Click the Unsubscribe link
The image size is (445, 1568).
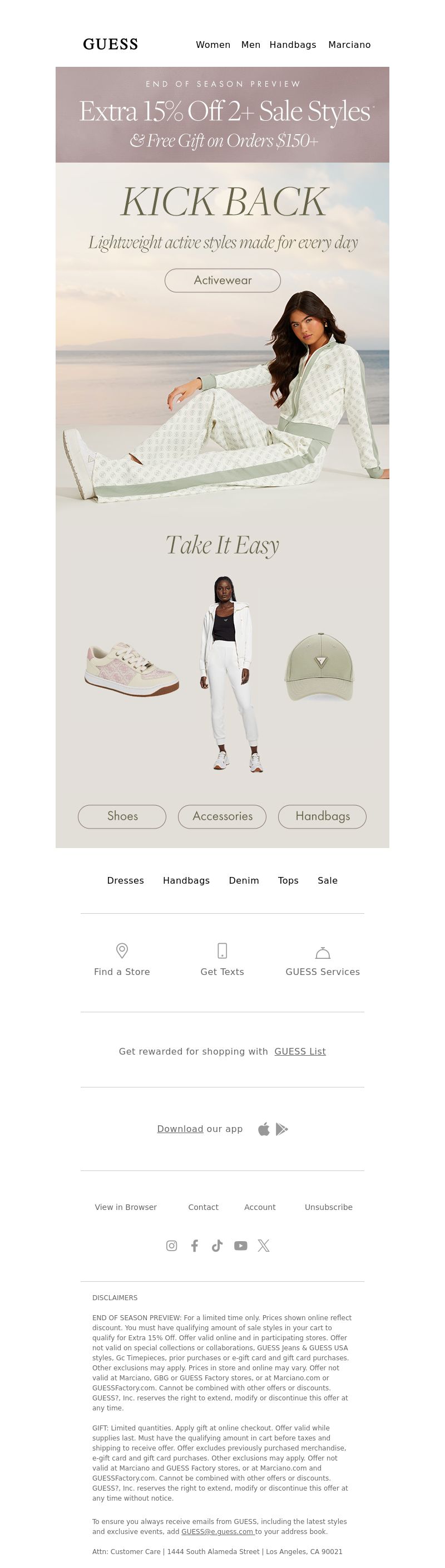(x=328, y=1207)
